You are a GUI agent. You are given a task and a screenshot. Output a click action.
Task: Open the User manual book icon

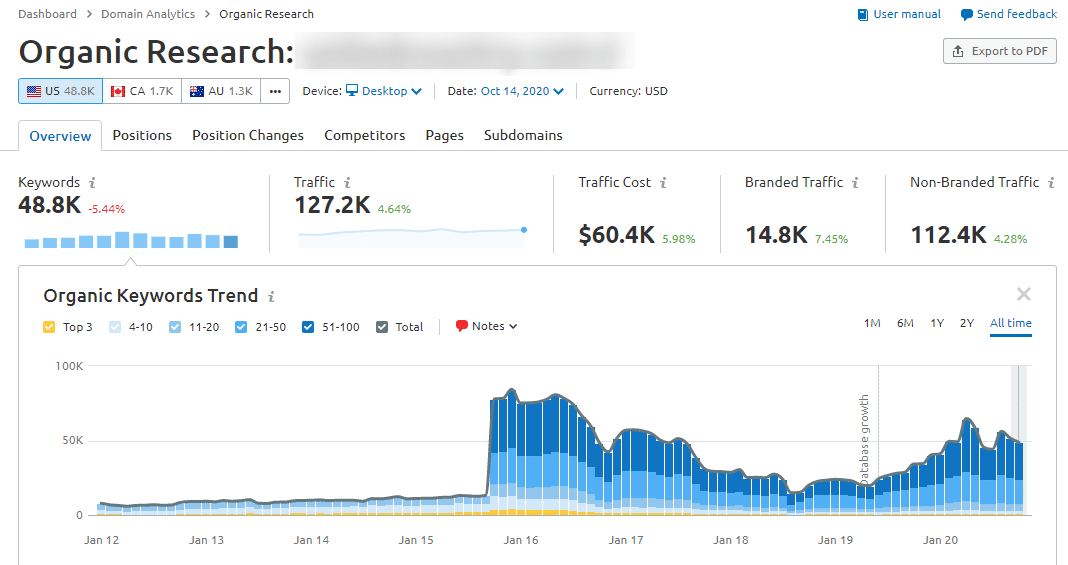pos(863,14)
